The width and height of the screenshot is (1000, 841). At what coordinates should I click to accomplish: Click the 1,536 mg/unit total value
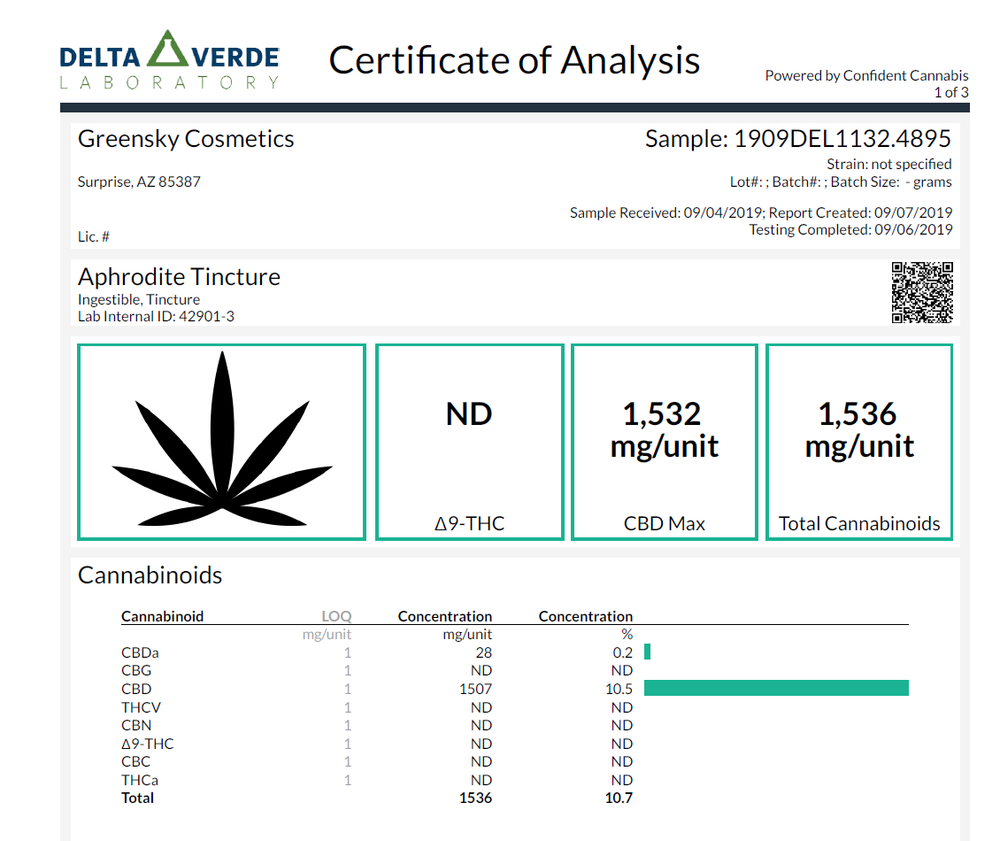tap(859, 430)
